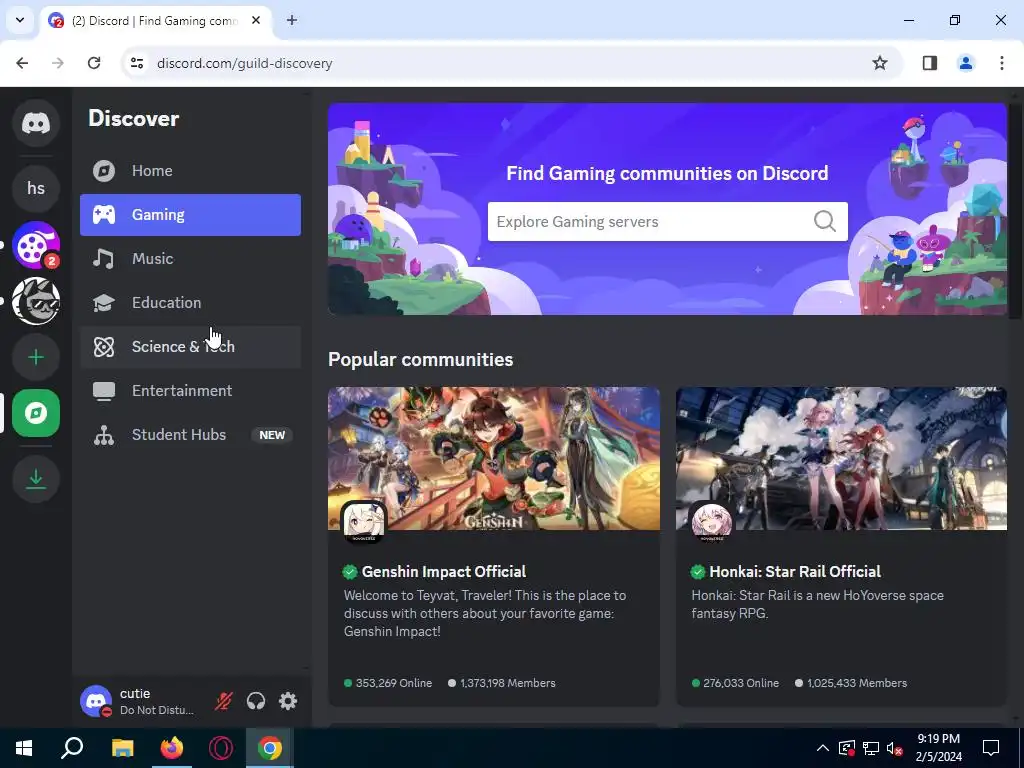Click the green Explore Discoverable Servers compass
Image resolution: width=1024 pixels, height=768 pixels.
(36, 413)
